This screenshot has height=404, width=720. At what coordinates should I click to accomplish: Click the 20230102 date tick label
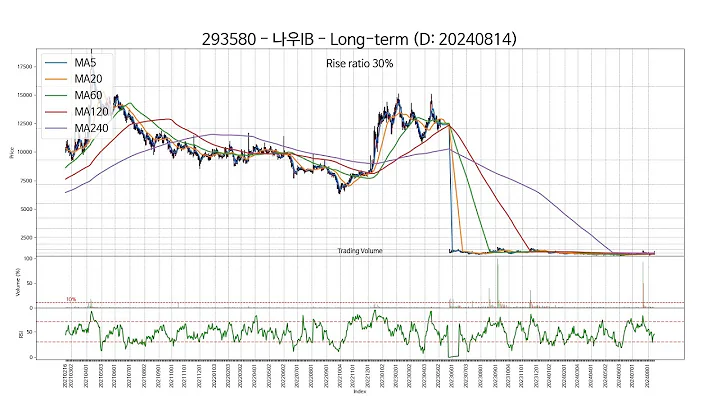coord(382,376)
